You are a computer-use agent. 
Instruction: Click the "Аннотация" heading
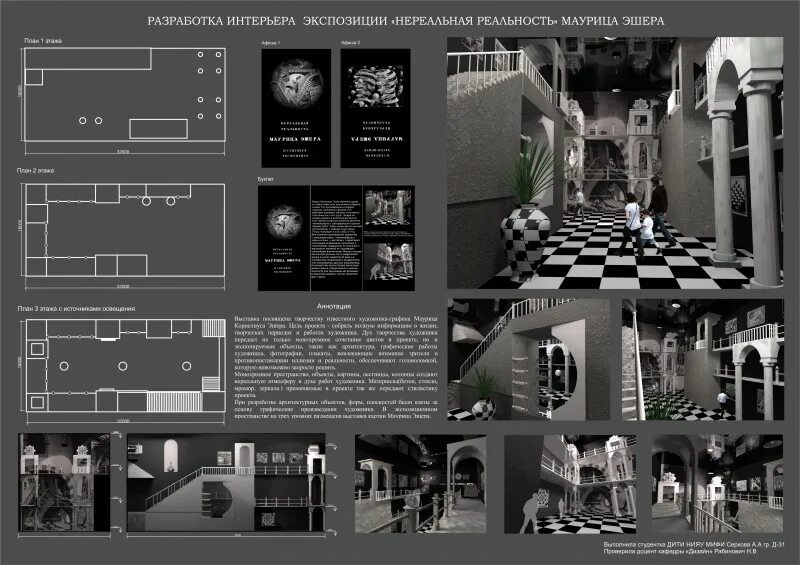pyautogui.click(x=334, y=306)
